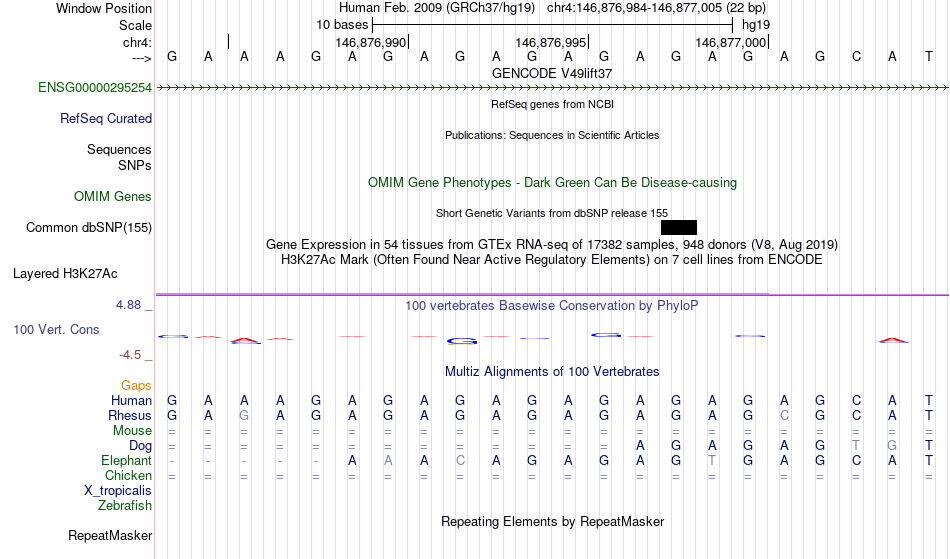This screenshot has width=950, height=559.
Task: Click the Window Position label
Action: (x=104, y=9)
